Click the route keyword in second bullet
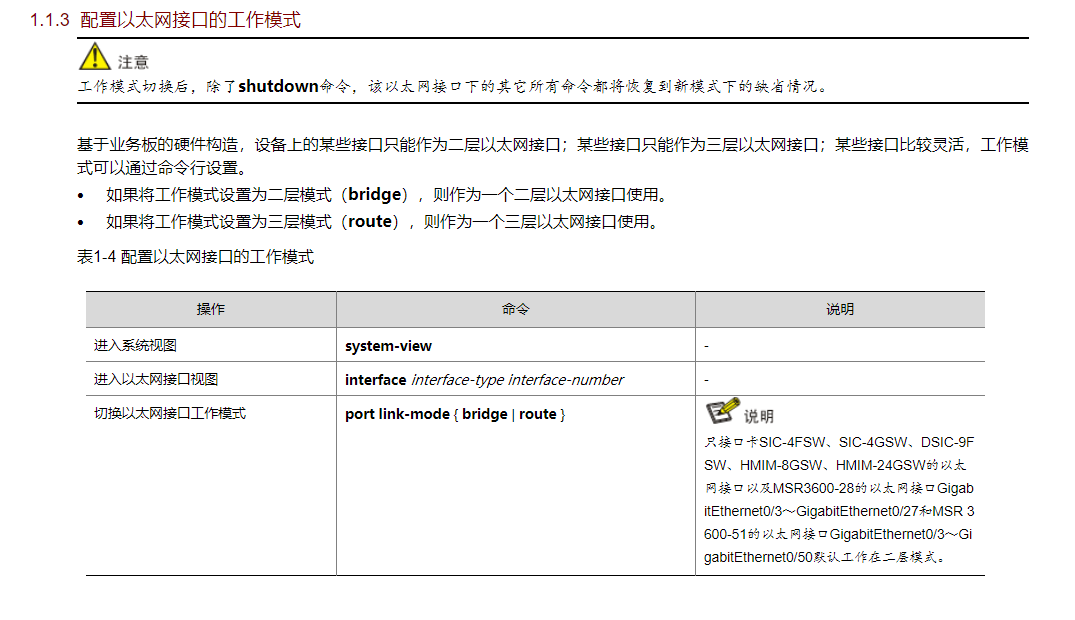This screenshot has height=620, width=1075. pyautogui.click(x=370, y=222)
